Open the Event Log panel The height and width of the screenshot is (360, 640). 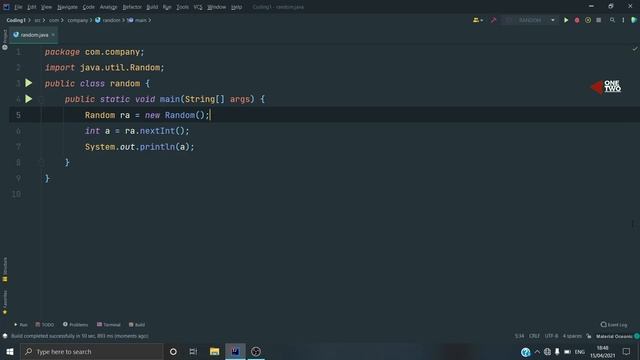614,324
